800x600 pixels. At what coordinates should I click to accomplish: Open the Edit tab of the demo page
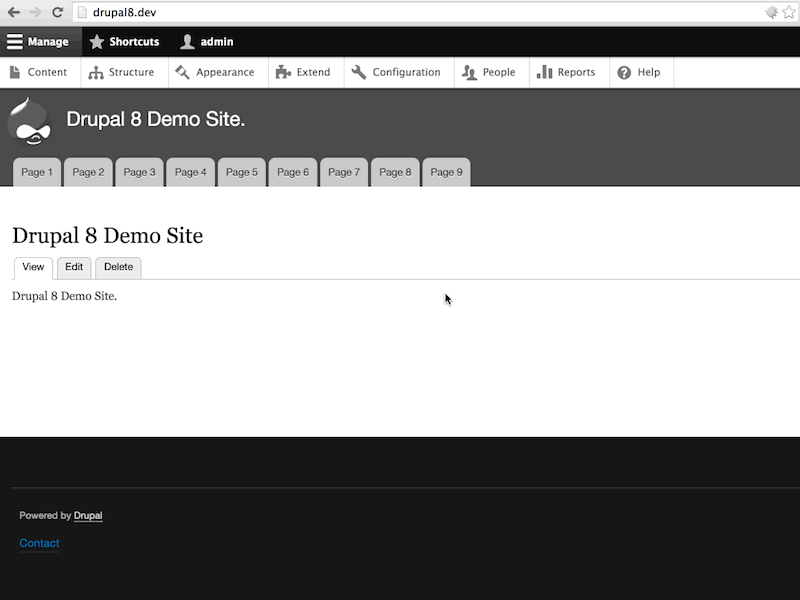click(x=74, y=267)
